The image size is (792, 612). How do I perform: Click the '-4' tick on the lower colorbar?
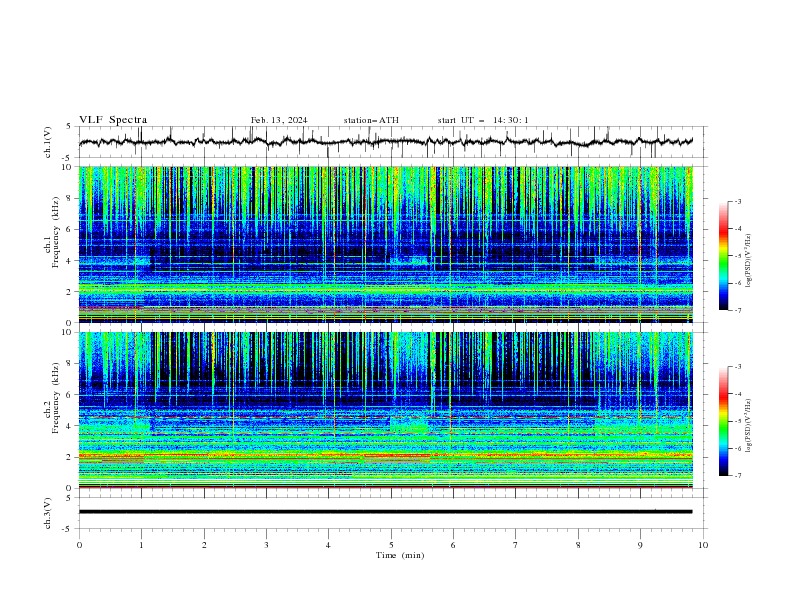(x=737, y=394)
